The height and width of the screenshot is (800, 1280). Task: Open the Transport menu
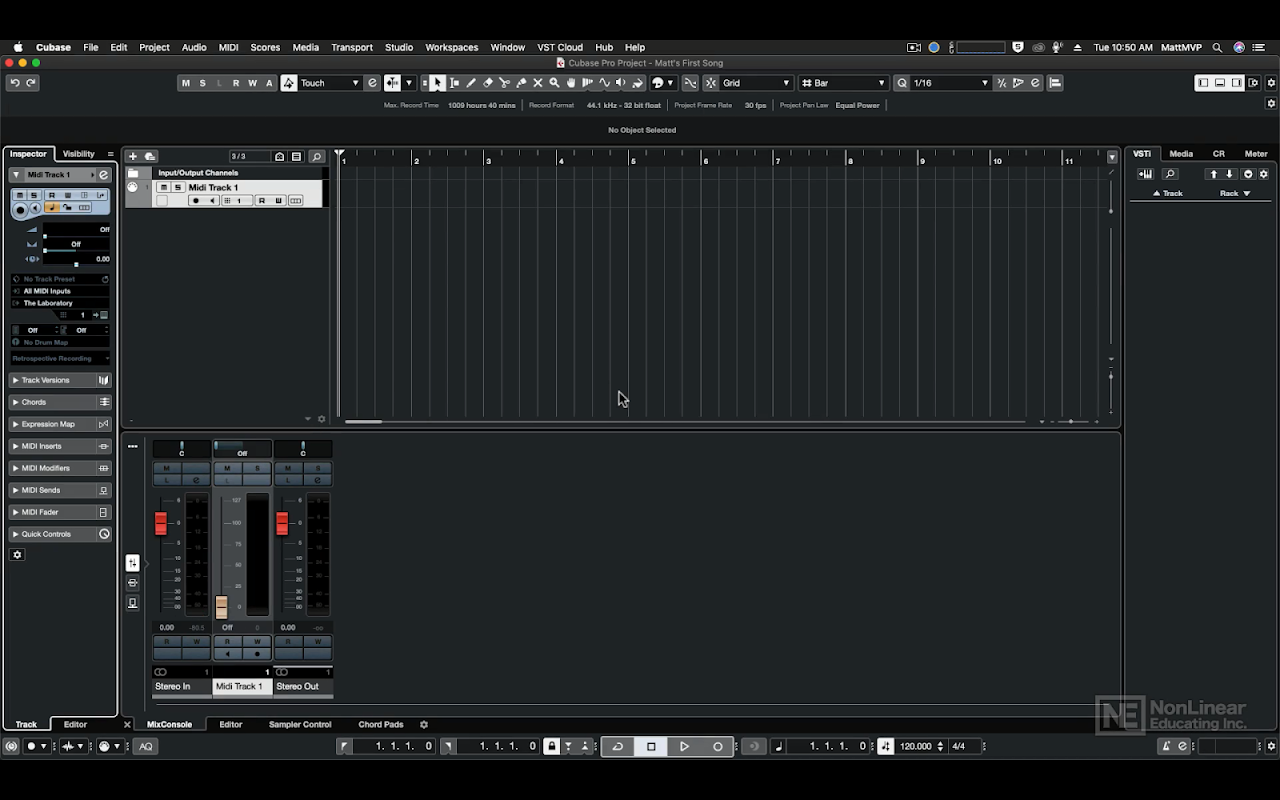pos(352,47)
